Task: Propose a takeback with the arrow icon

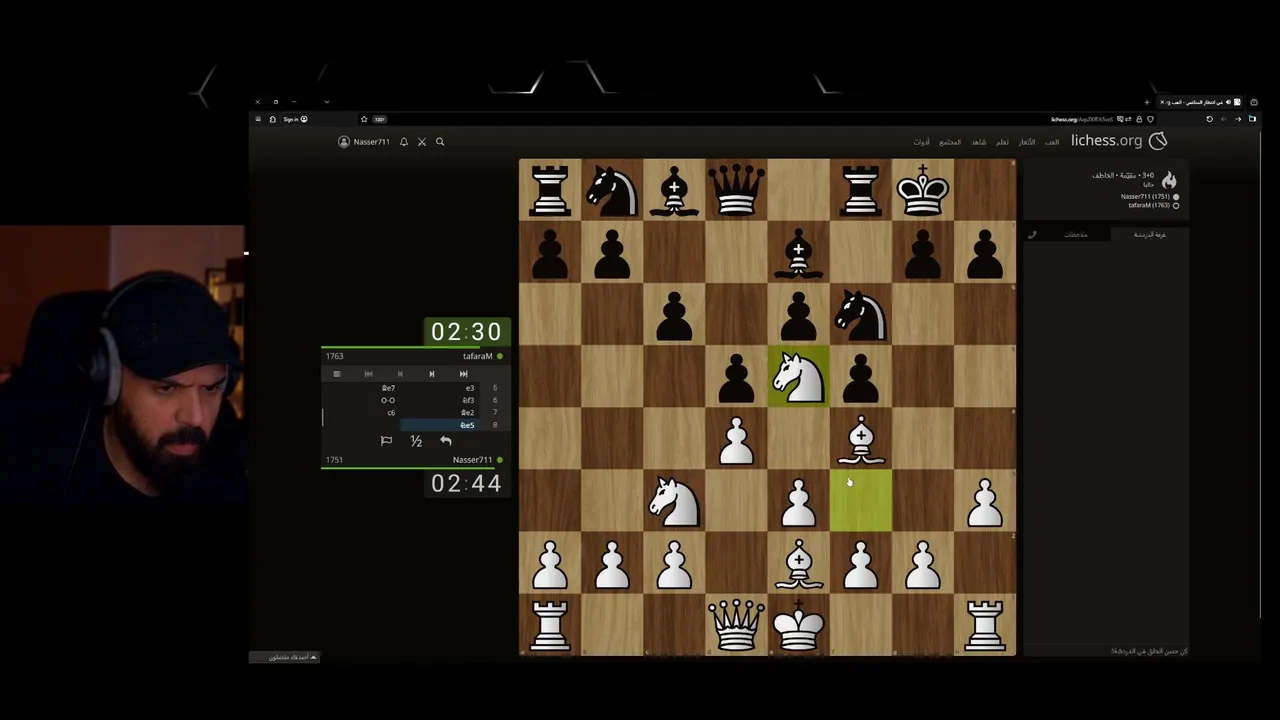Action: point(446,441)
